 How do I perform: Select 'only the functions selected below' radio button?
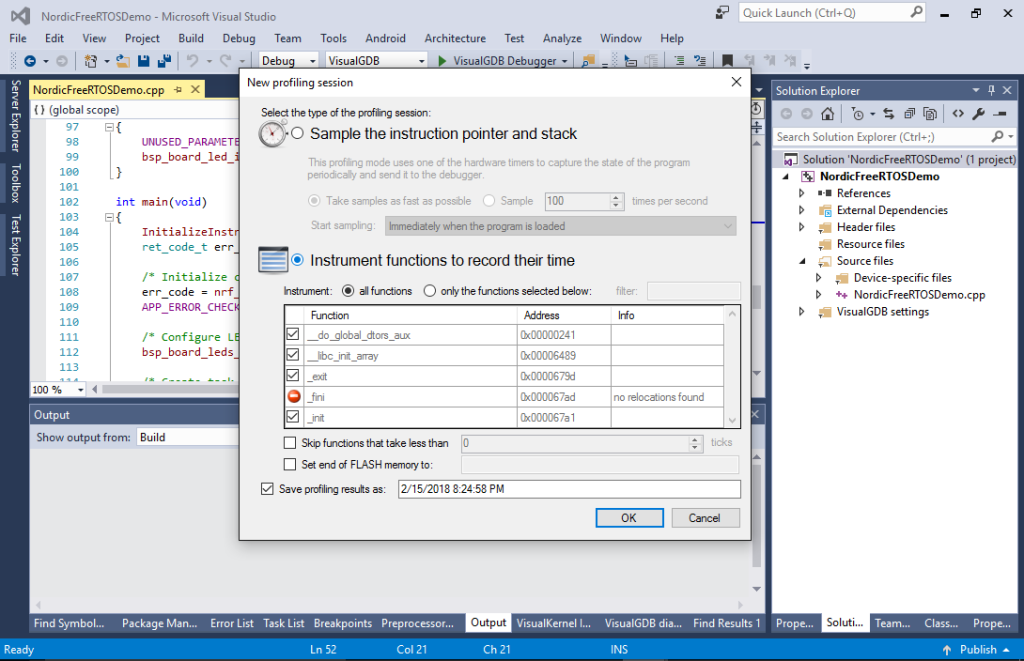(x=430, y=291)
